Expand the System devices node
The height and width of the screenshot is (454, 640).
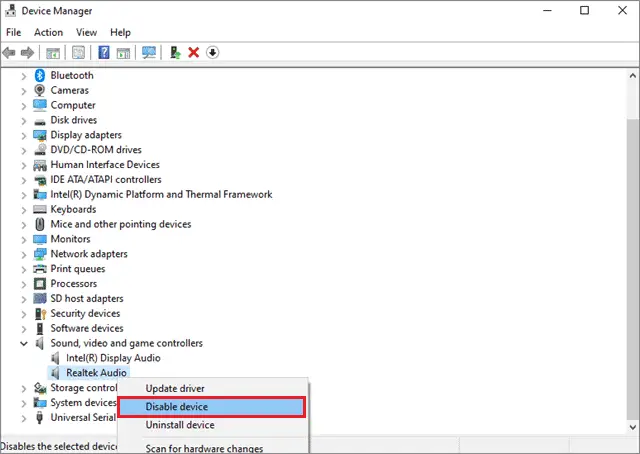[x=24, y=403]
